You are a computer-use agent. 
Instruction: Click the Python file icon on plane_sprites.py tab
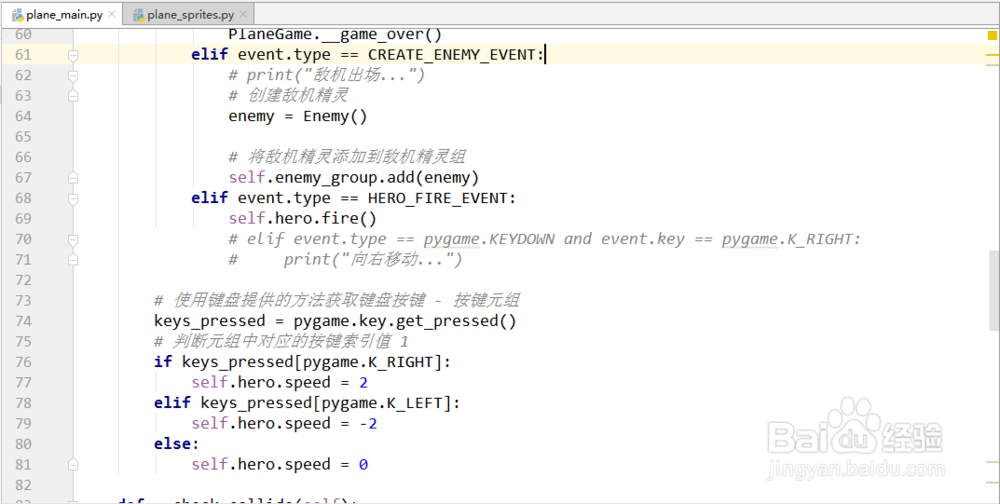[139, 15]
